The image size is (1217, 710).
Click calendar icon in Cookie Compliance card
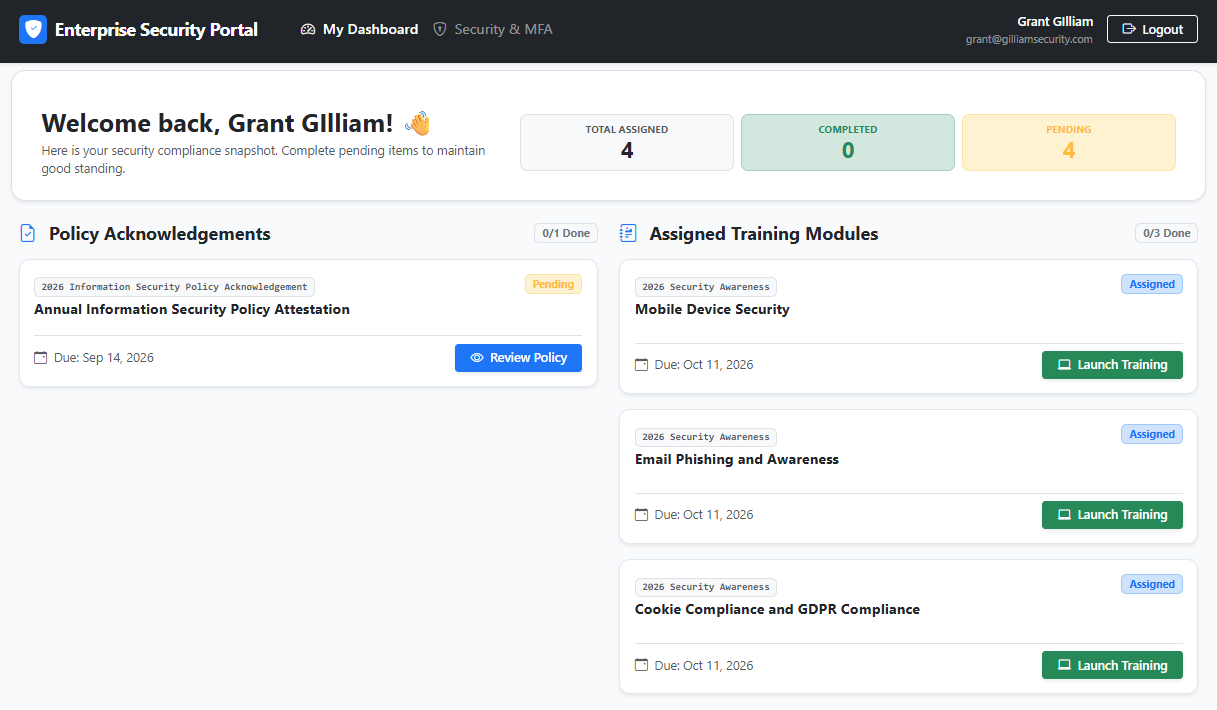(x=642, y=666)
